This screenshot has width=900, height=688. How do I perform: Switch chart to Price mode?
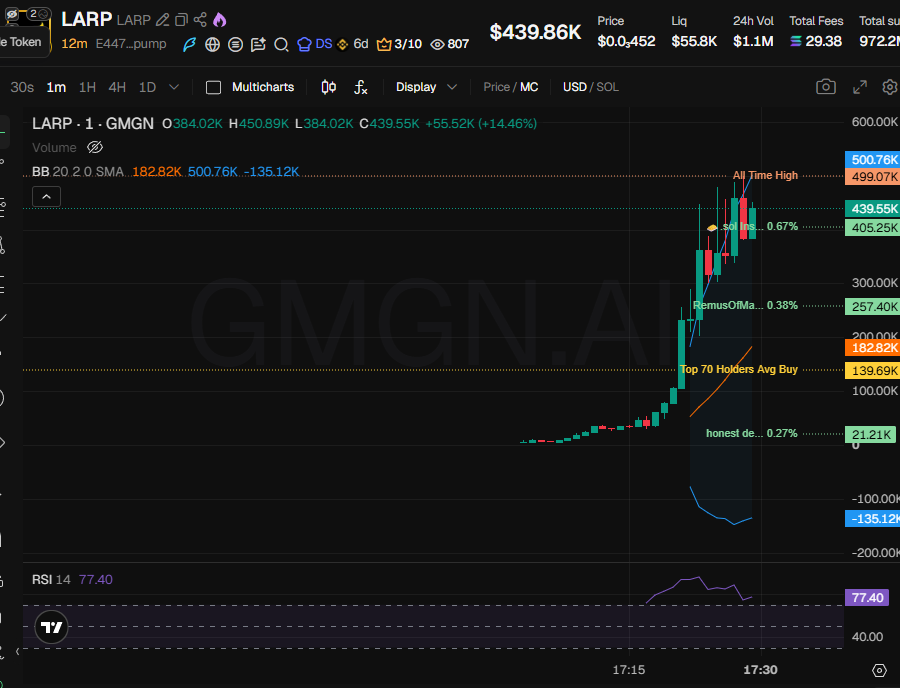(x=496, y=87)
